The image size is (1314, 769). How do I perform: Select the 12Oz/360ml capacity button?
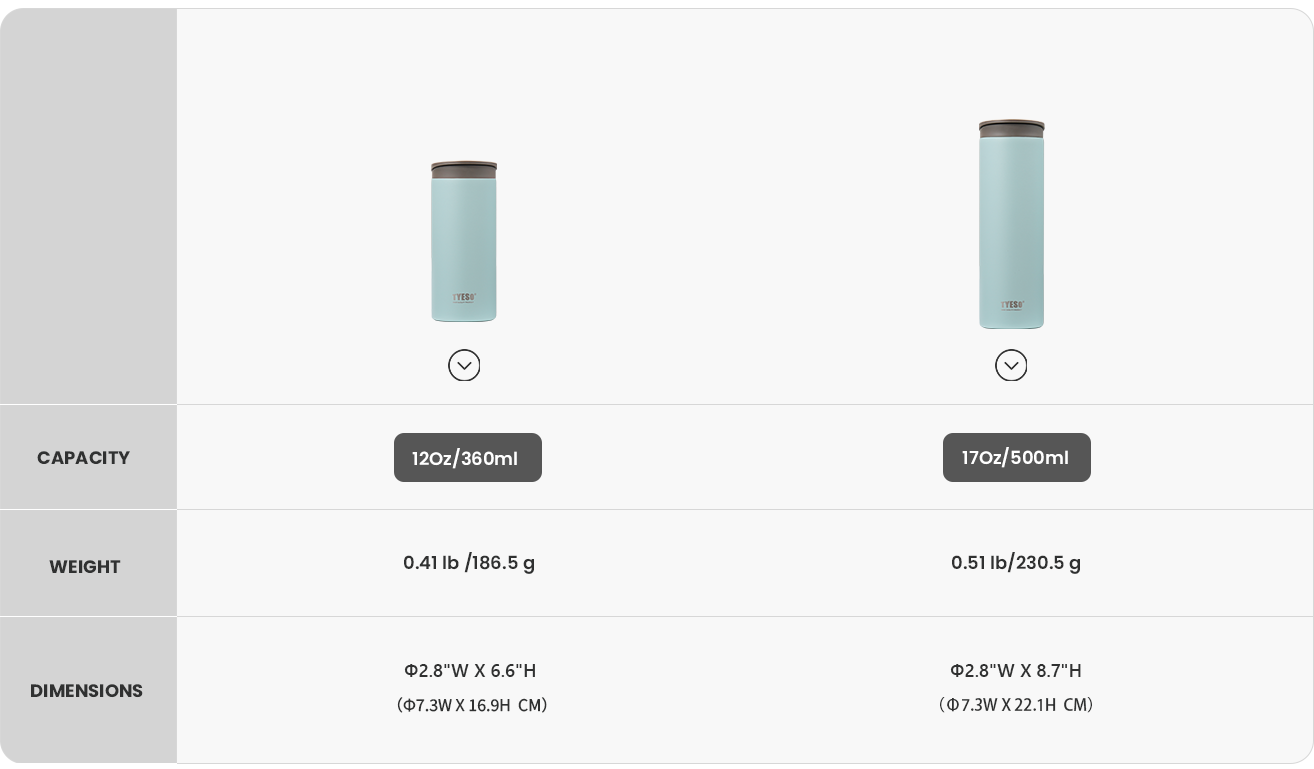click(468, 458)
